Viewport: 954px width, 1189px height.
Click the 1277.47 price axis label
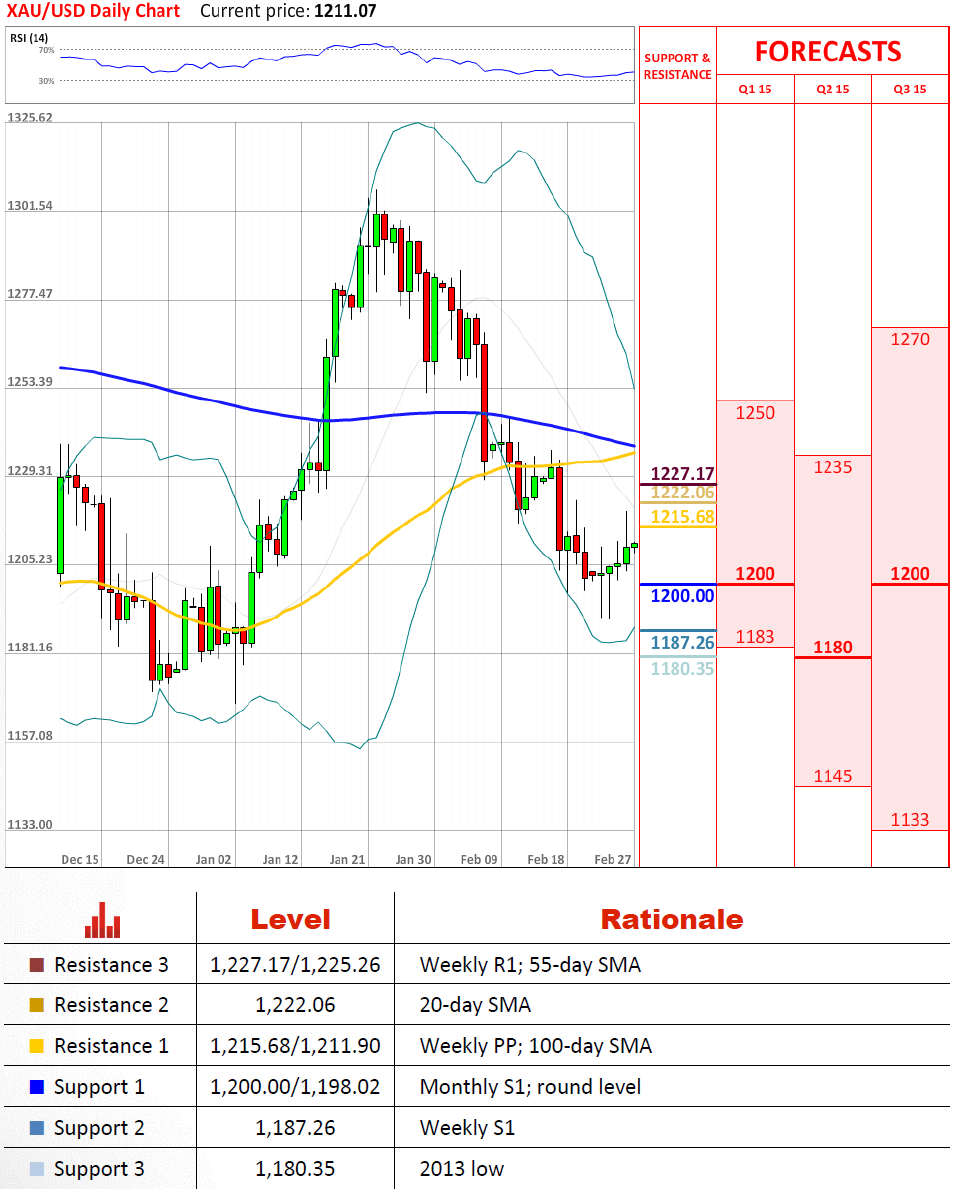coord(30,293)
